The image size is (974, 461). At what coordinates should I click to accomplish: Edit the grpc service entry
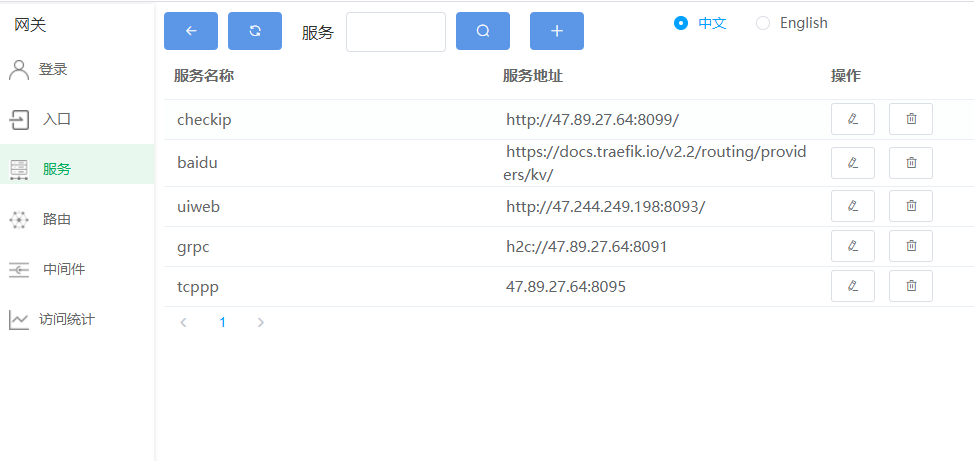click(852, 246)
